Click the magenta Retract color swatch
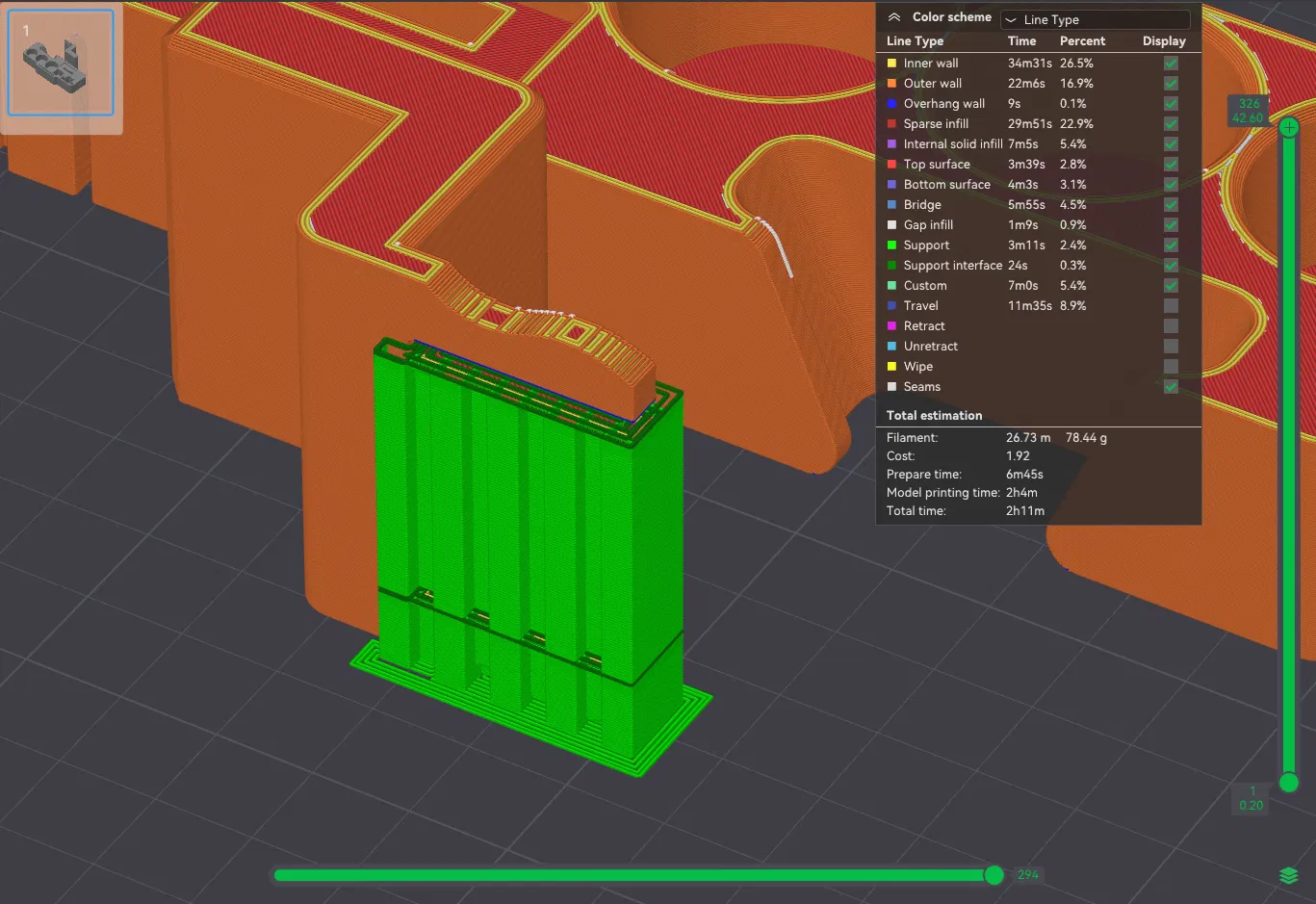The image size is (1316, 904). [x=891, y=326]
